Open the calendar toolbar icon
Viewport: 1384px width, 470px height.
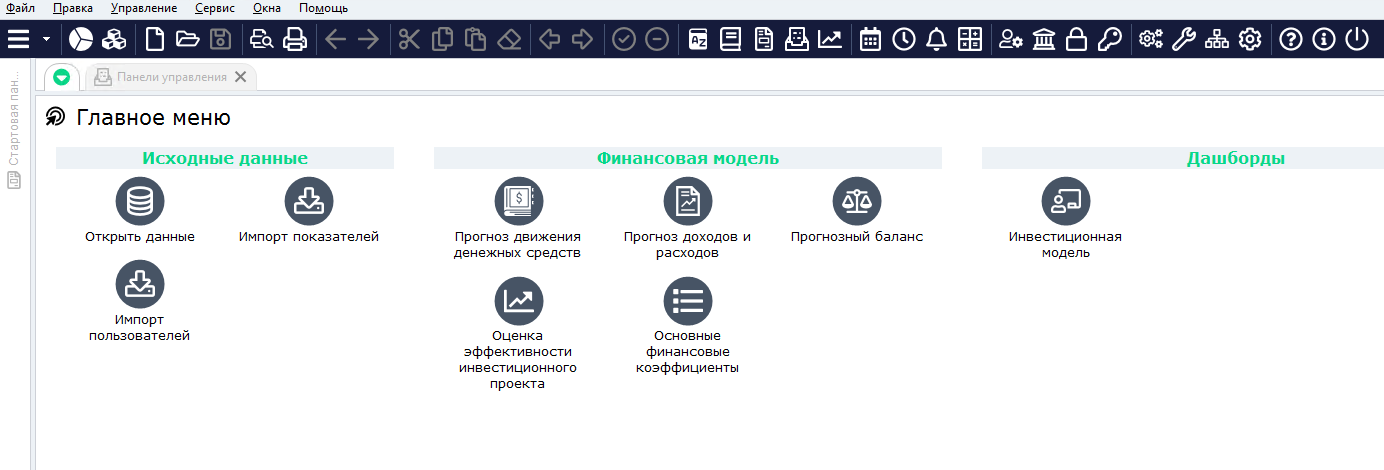point(870,39)
